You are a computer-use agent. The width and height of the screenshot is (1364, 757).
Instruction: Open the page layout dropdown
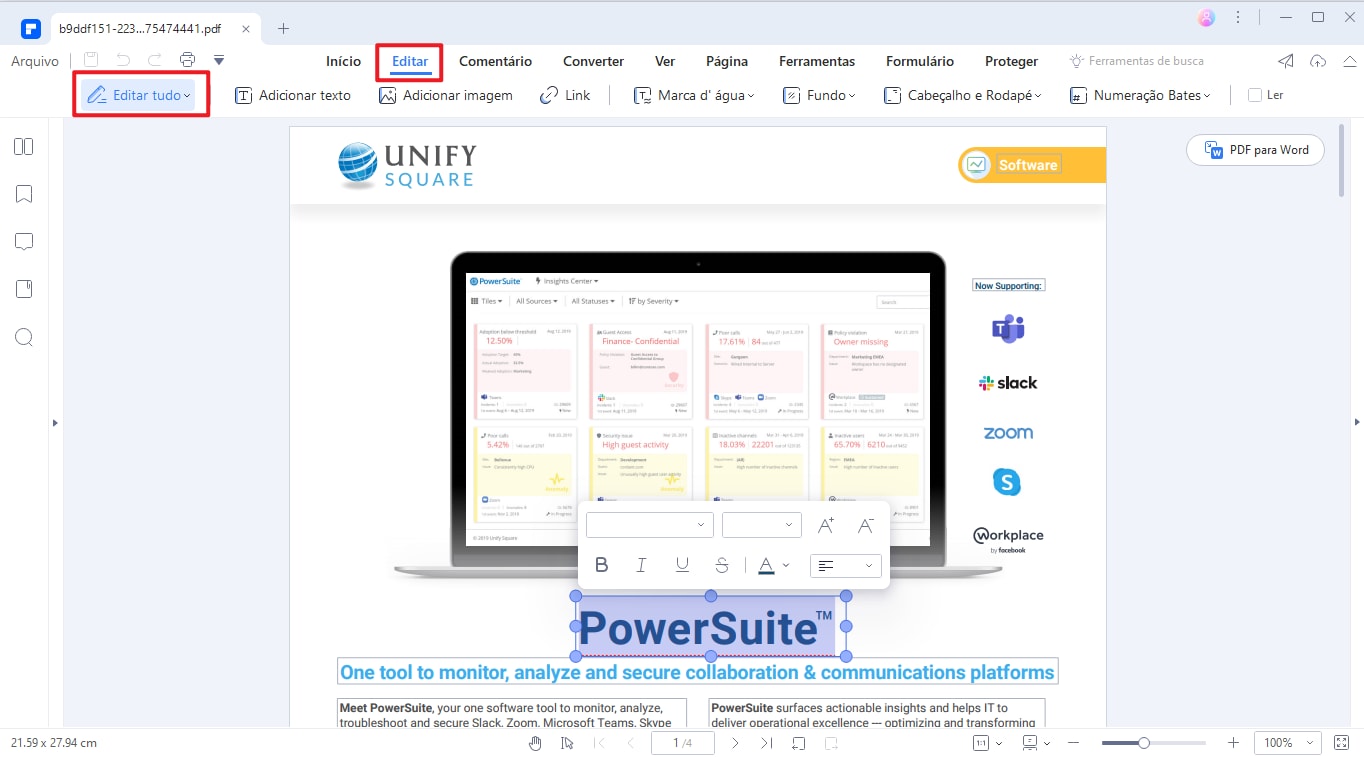coord(1036,743)
